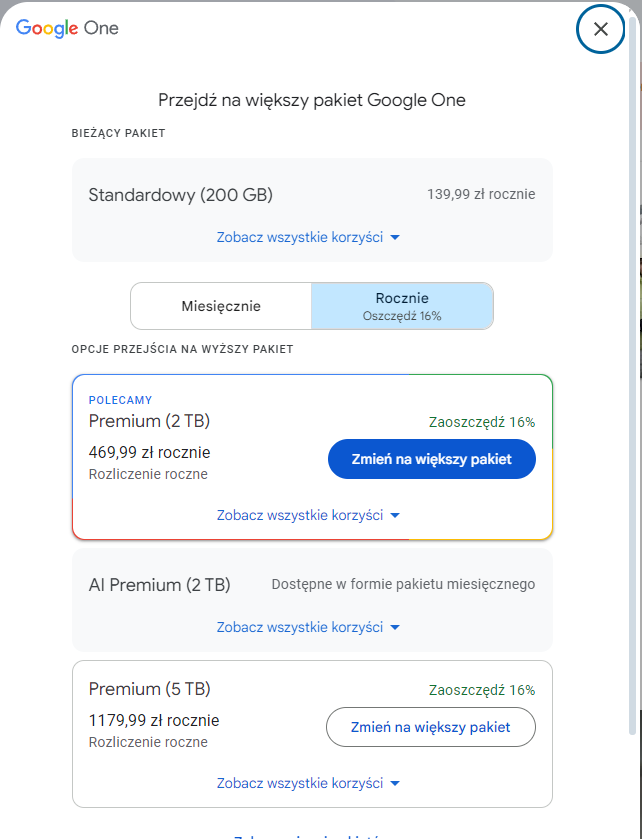The height and width of the screenshot is (839, 642).
Task: Click the Standardowy (200 GB) plan title
Action: pos(181,195)
